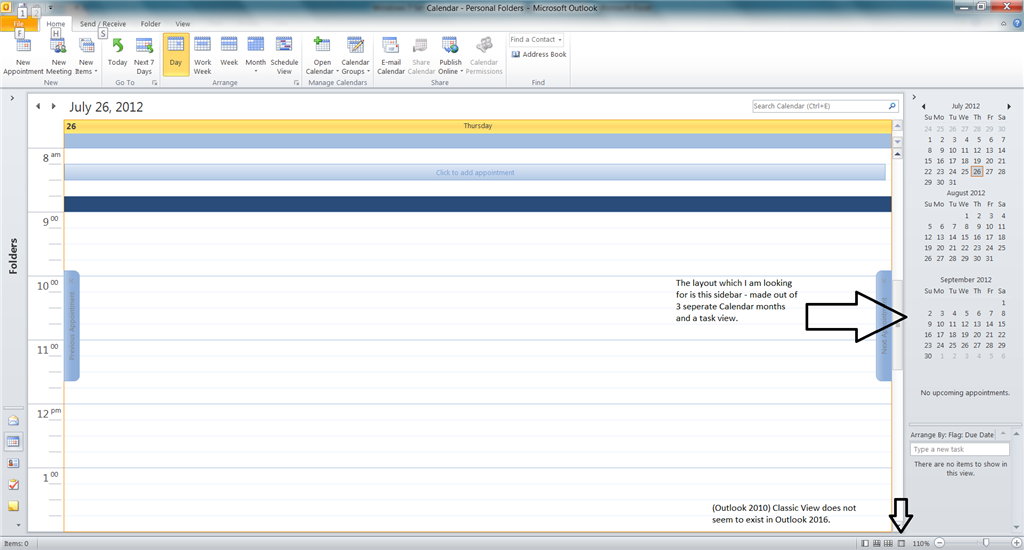The height and width of the screenshot is (550, 1024).
Task: Open Calendar Groups dropdown
Action: tap(355, 56)
